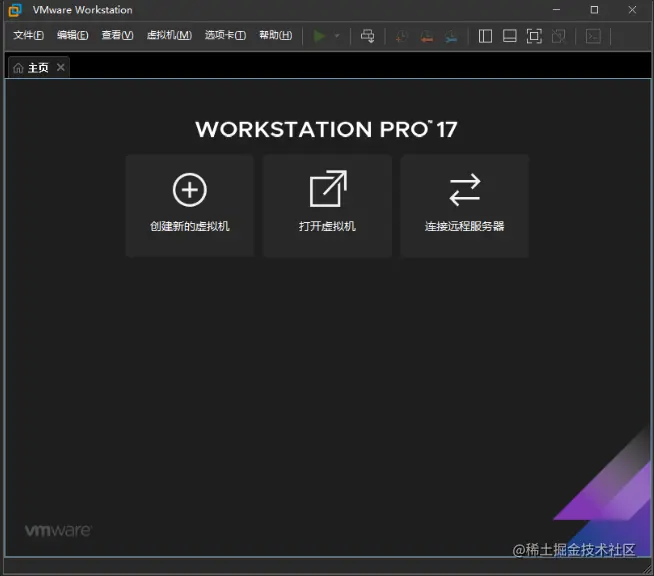Toggle the library sidebar panel icon
This screenshot has width=654, height=576.
click(485, 36)
